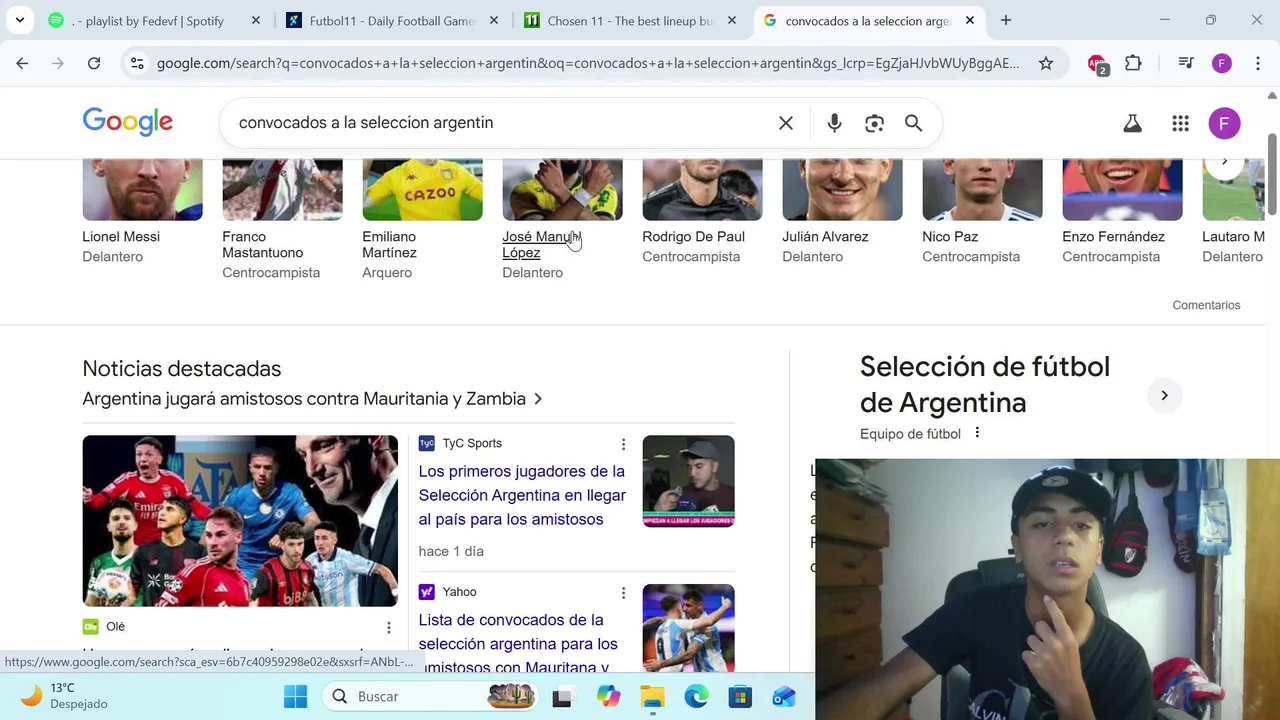Open Lionel Messi player card

click(x=142, y=212)
